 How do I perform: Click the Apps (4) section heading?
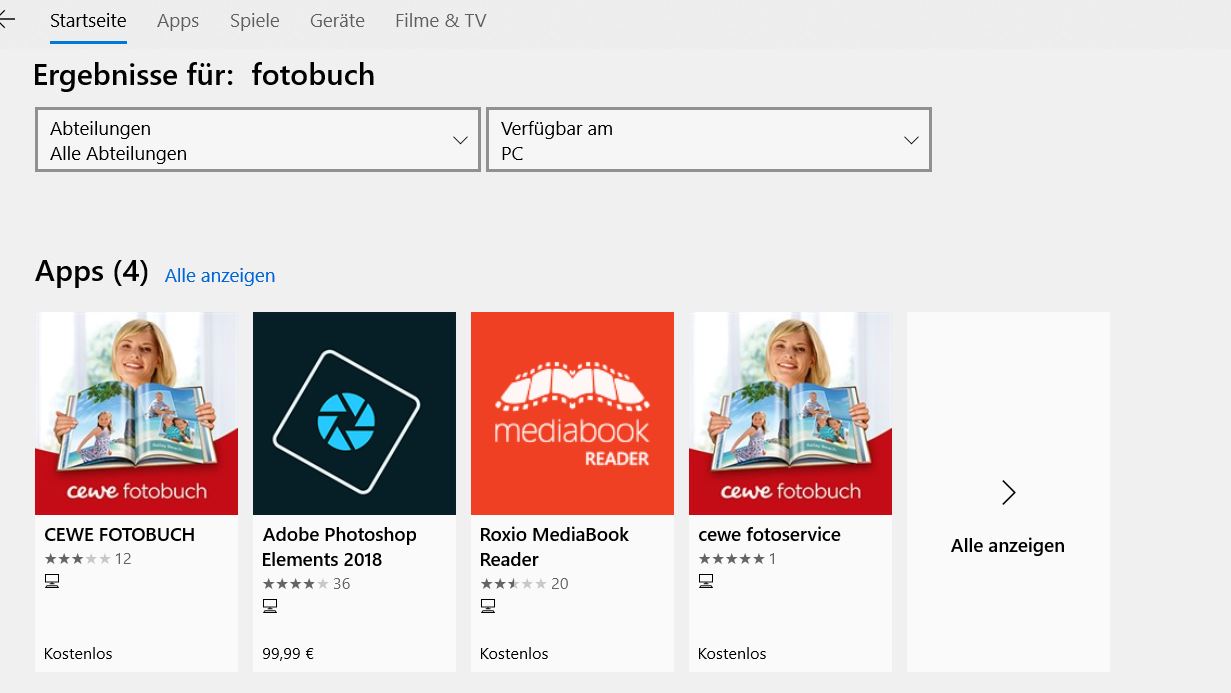[91, 272]
